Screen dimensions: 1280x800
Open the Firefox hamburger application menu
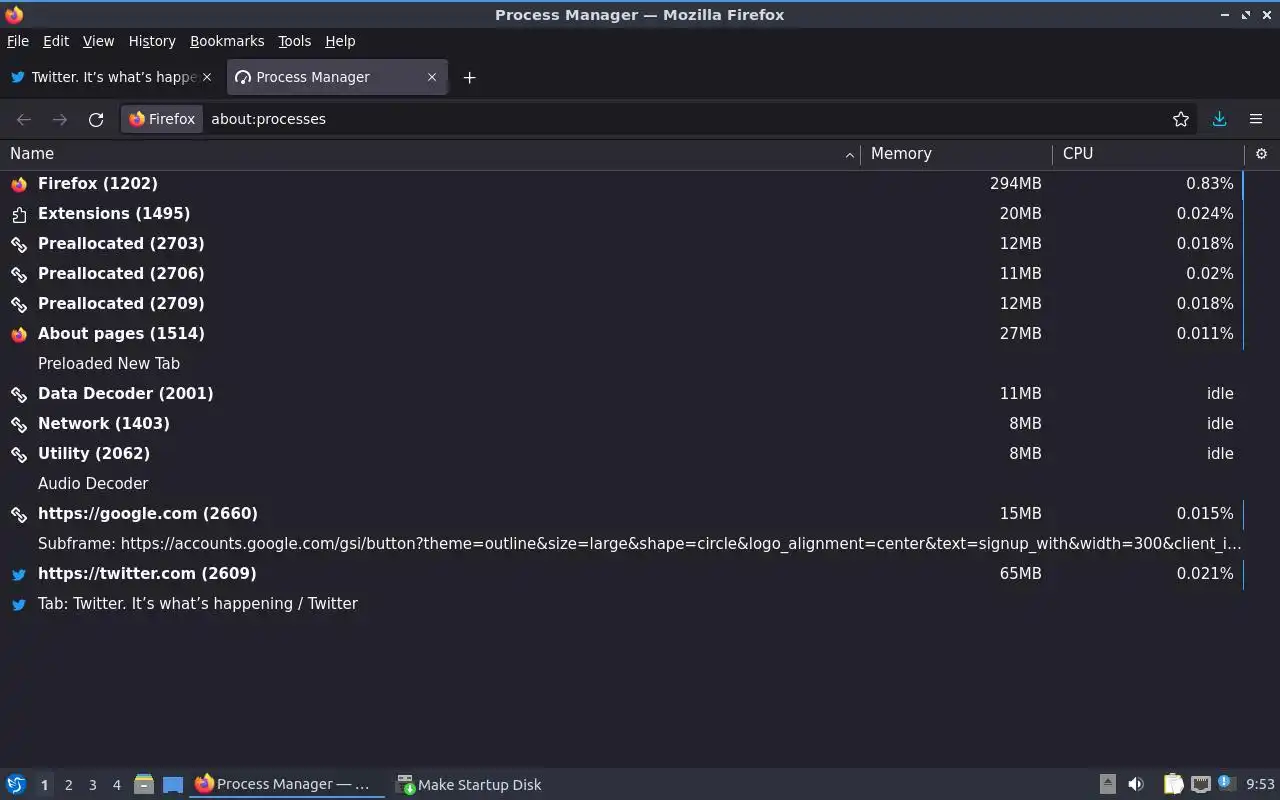(1256, 119)
